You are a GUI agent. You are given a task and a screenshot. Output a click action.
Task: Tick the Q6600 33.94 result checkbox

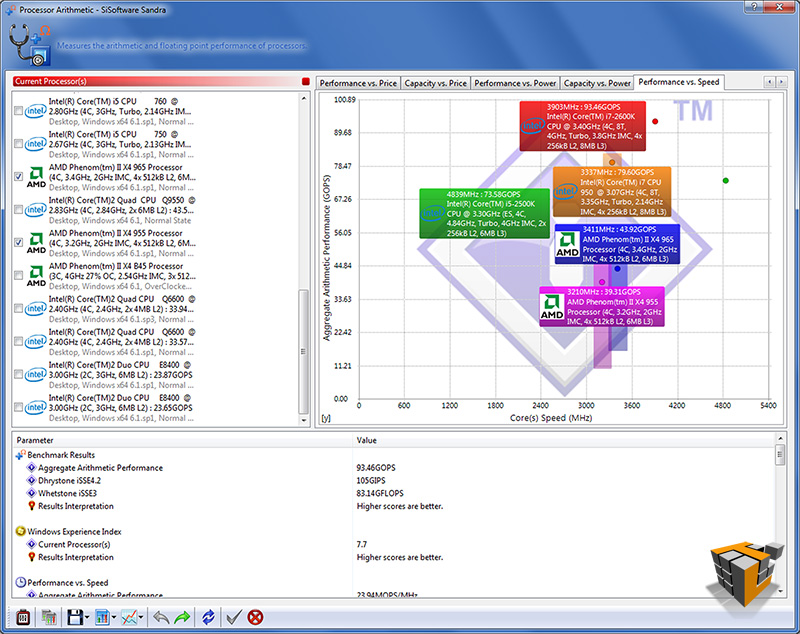18,309
